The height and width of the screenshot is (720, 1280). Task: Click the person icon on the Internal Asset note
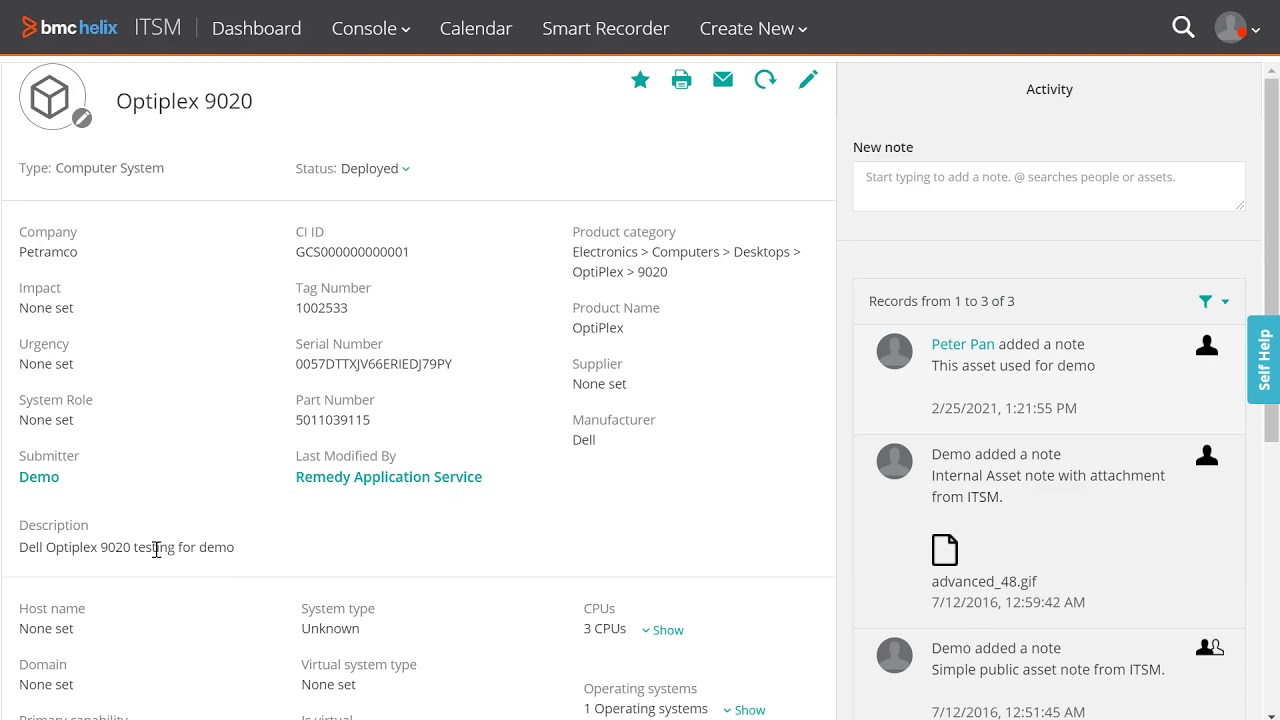(1207, 456)
